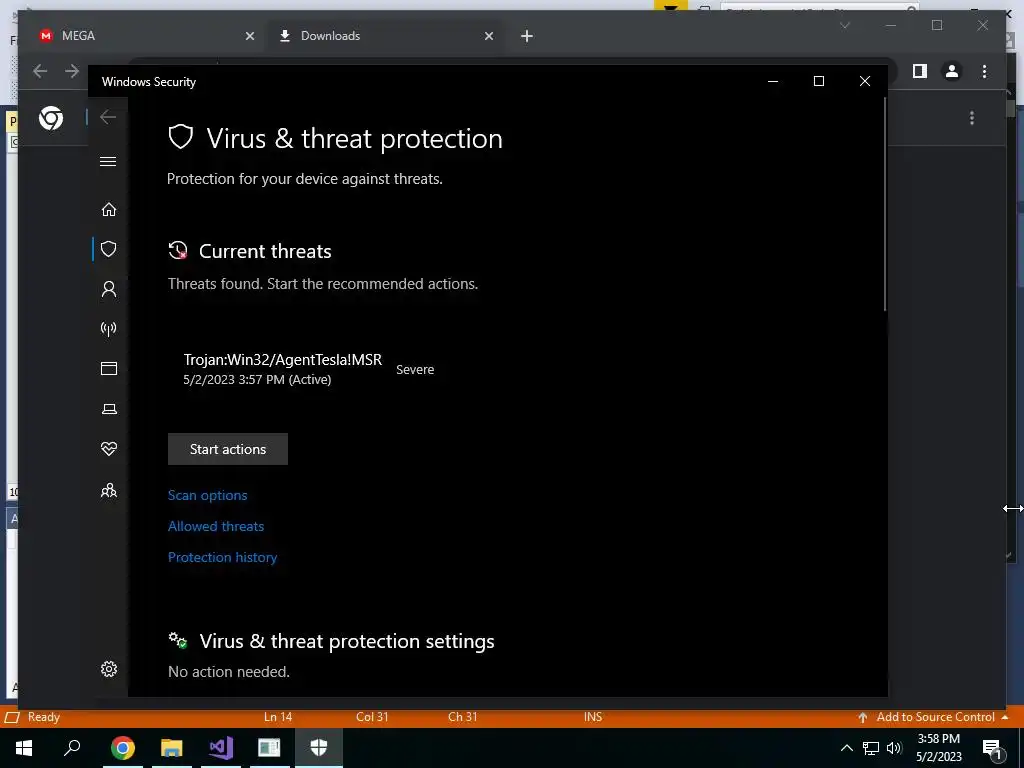Click the Start actions button

point(228,449)
